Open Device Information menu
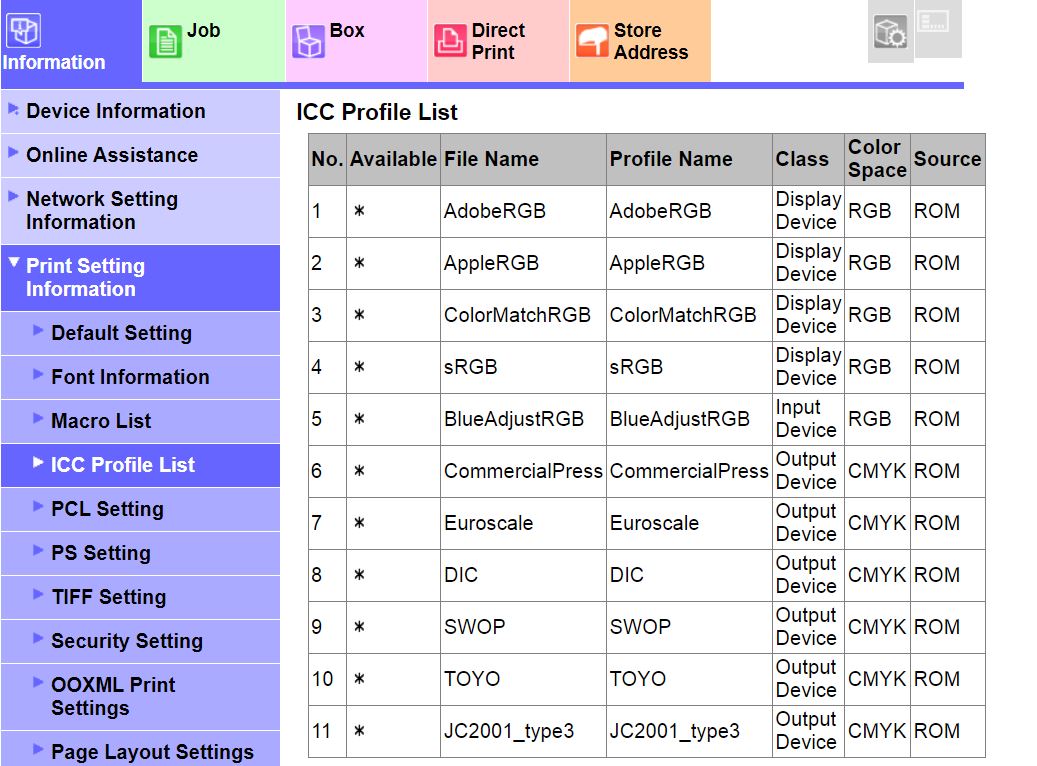The height and width of the screenshot is (766, 1037). tap(140, 111)
